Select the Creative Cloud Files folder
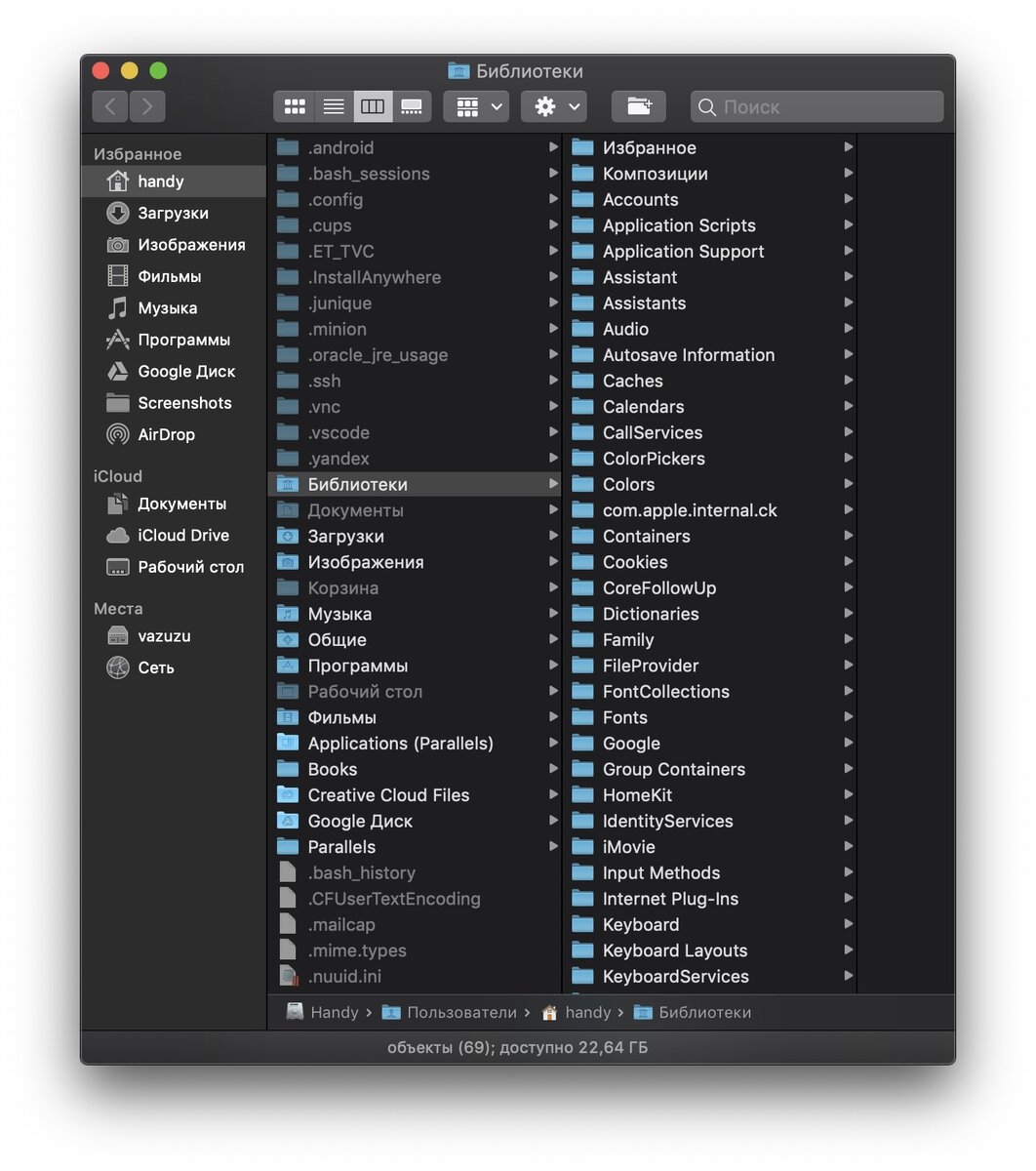This screenshot has height=1171, width=1036. pyautogui.click(x=415, y=795)
